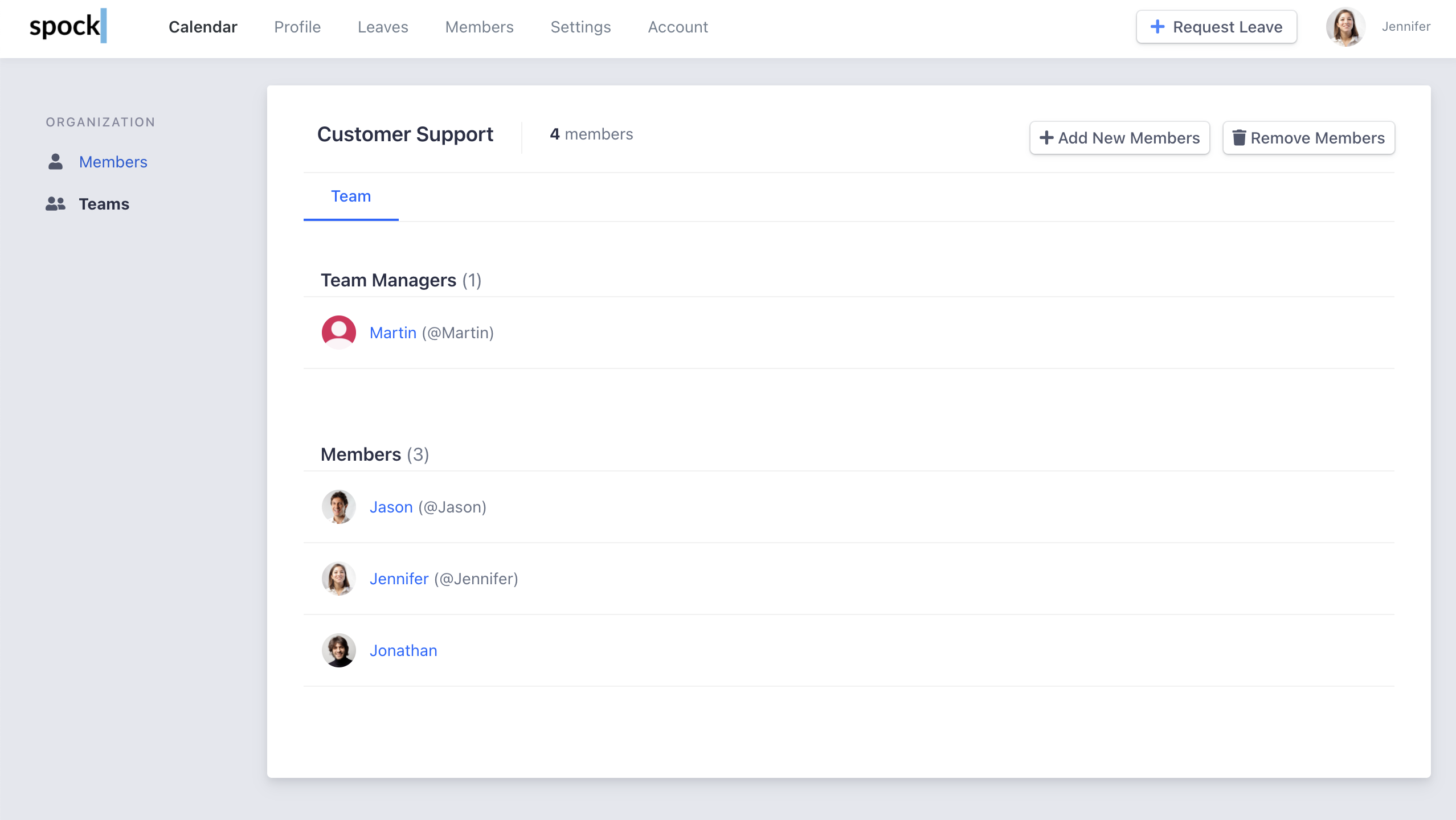Click the group Teams sidebar icon
This screenshot has height=820, width=1456.
coord(55,204)
